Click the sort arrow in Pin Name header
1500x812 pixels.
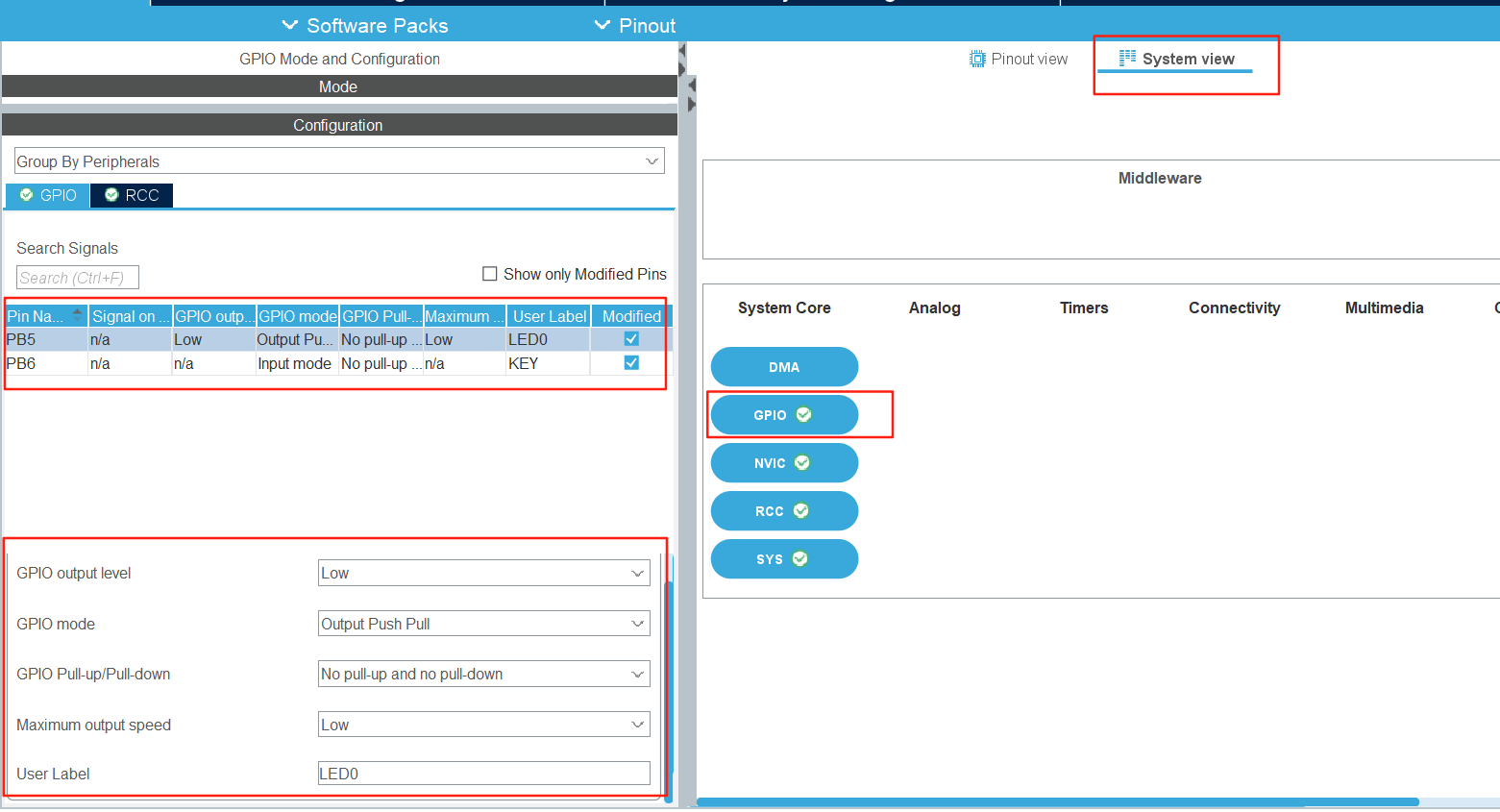(x=78, y=314)
